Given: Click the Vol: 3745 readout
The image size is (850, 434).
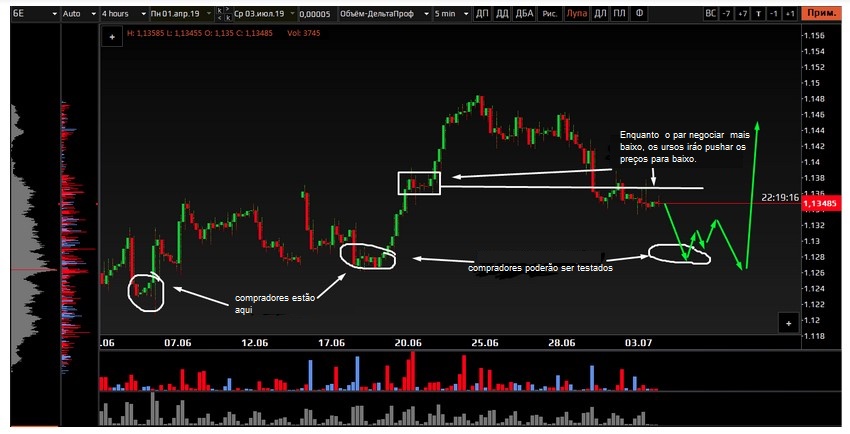Looking at the screenshot, I should pyautogui.click(x=304, y=33).
